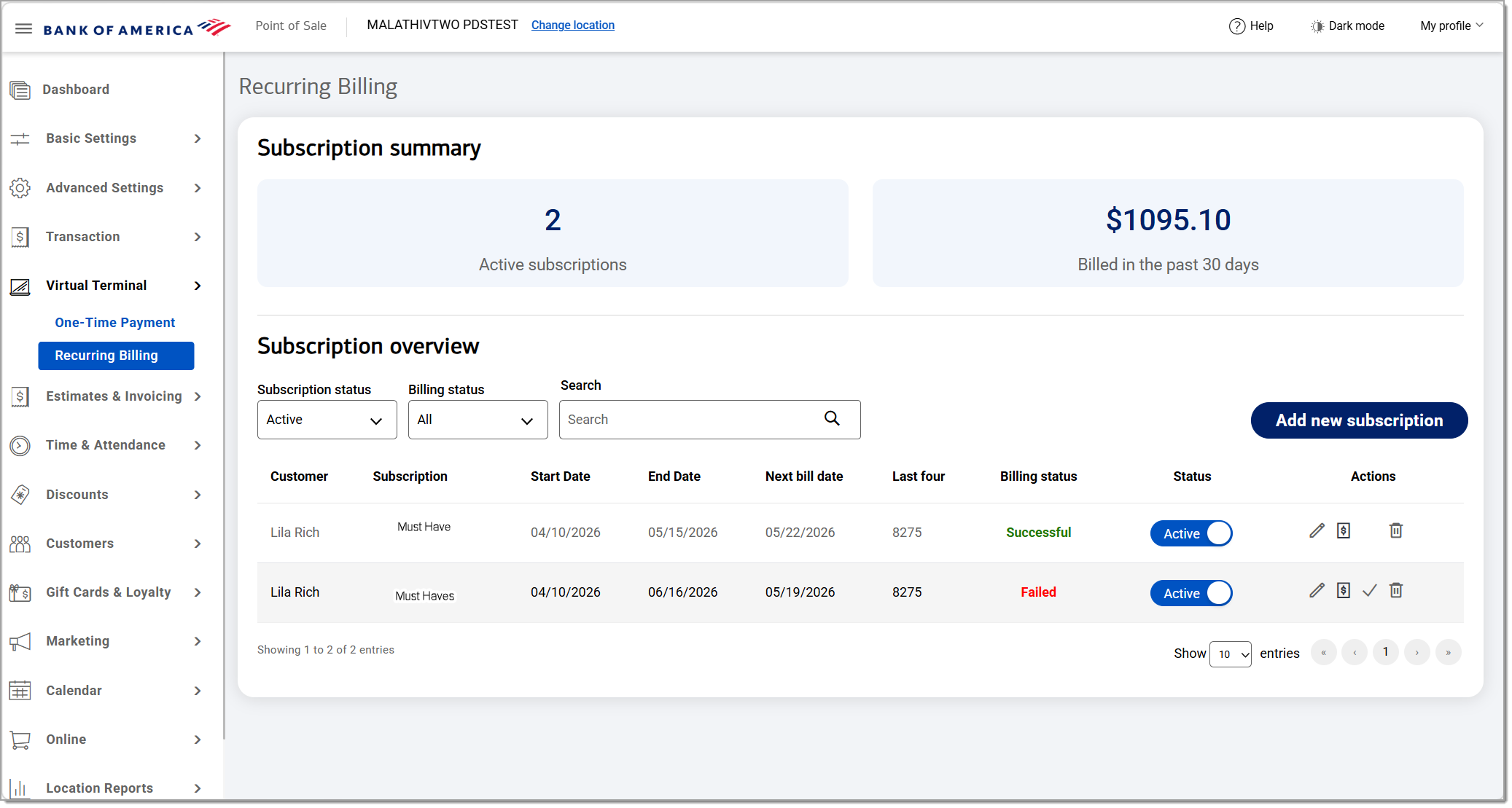This screenshot has height=808, width=1512.
Task: Expand the Advanced Settings chevron
Action: pos(198,188)
